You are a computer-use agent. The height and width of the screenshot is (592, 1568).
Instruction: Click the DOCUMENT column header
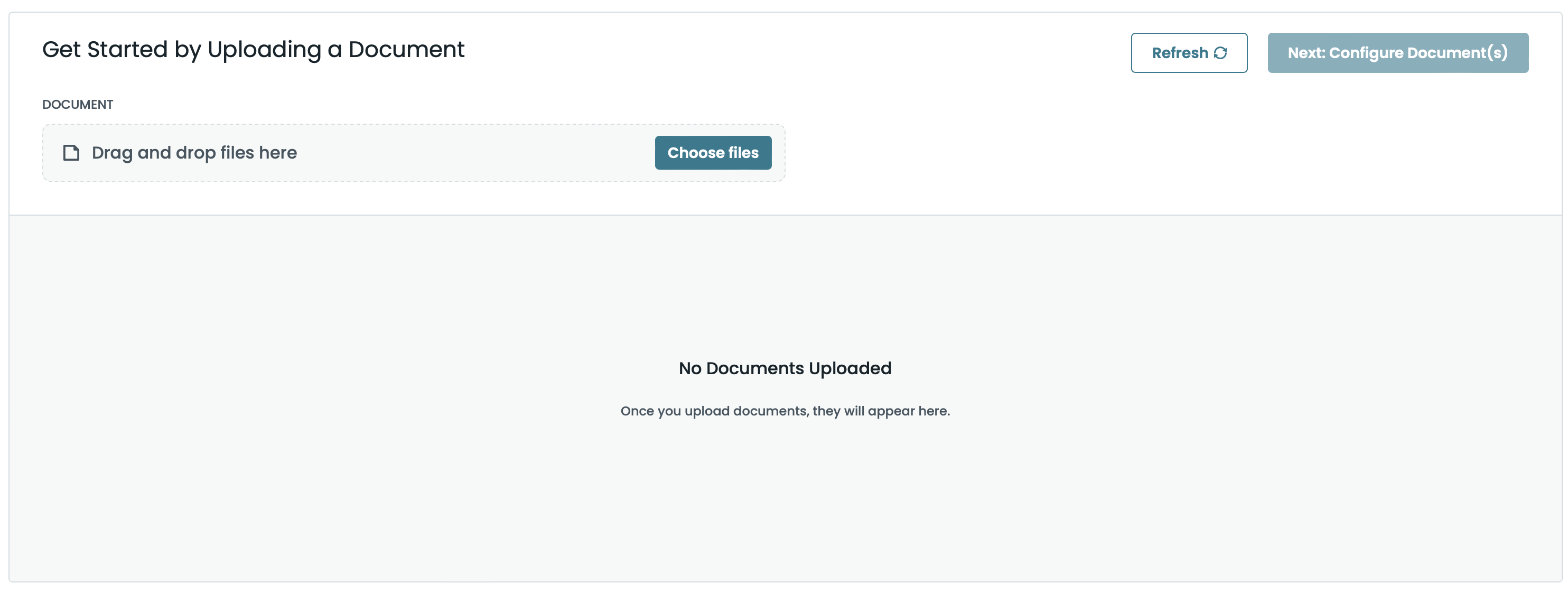click(x=77, y=104)
